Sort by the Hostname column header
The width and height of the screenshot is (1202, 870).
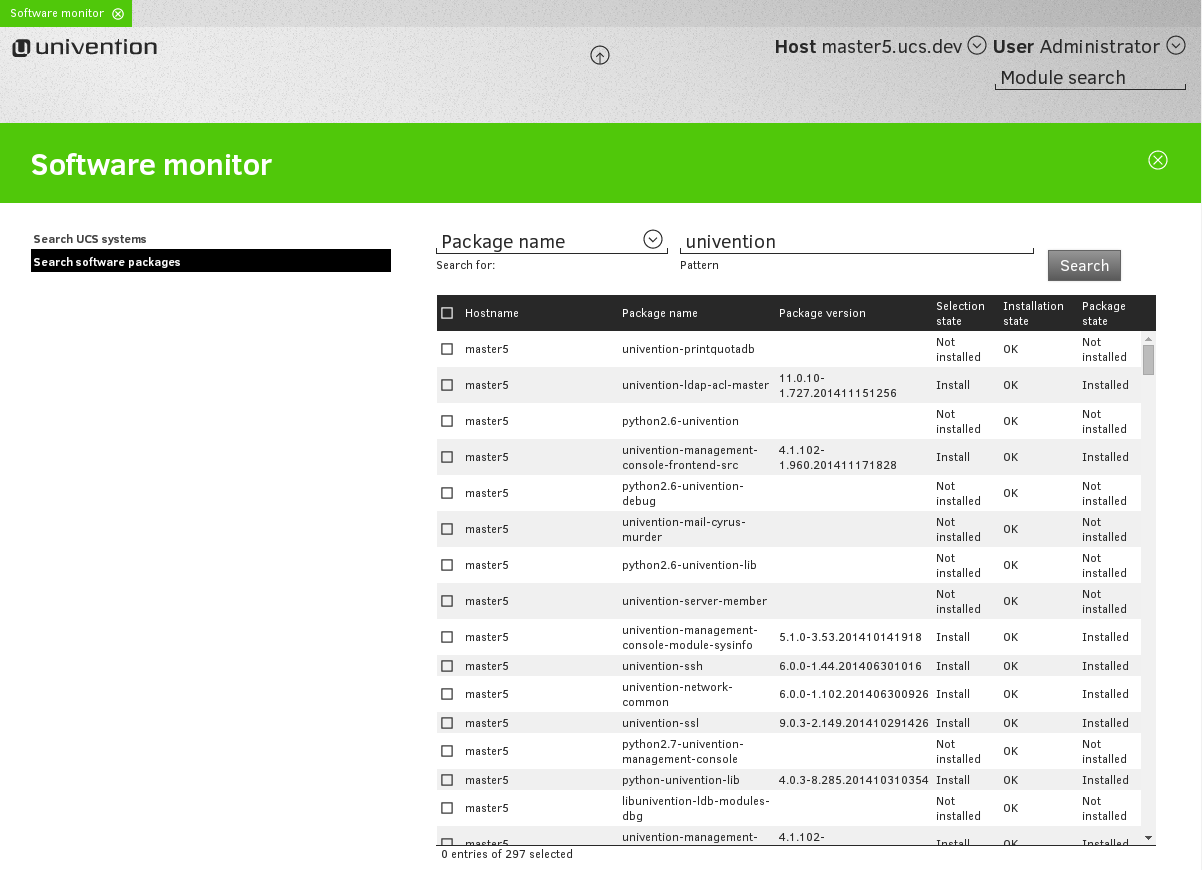coord(492,313)
